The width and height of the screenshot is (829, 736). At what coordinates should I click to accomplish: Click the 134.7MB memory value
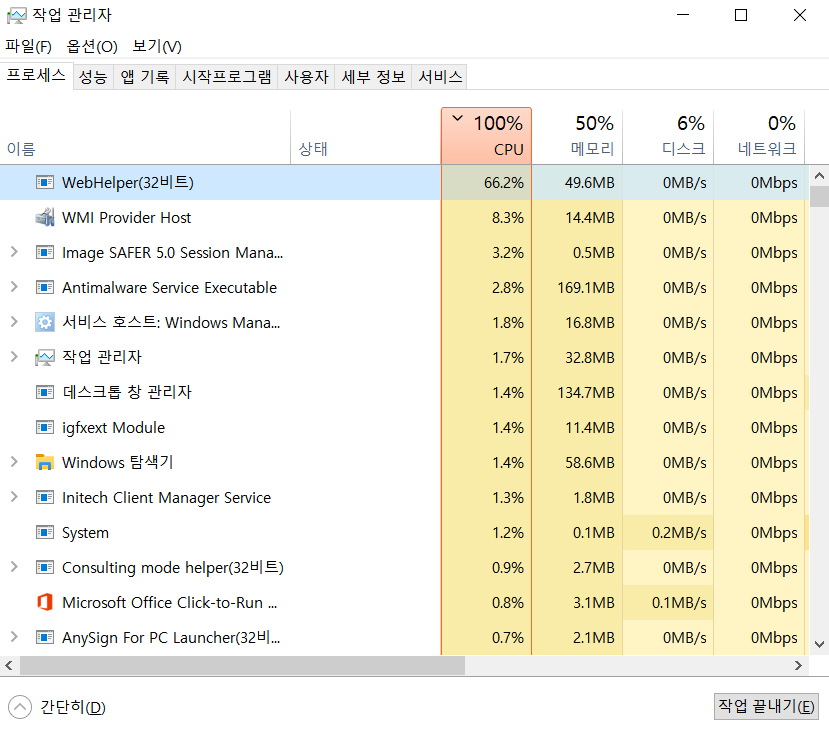pyautogui.click(x=586, y=392)
